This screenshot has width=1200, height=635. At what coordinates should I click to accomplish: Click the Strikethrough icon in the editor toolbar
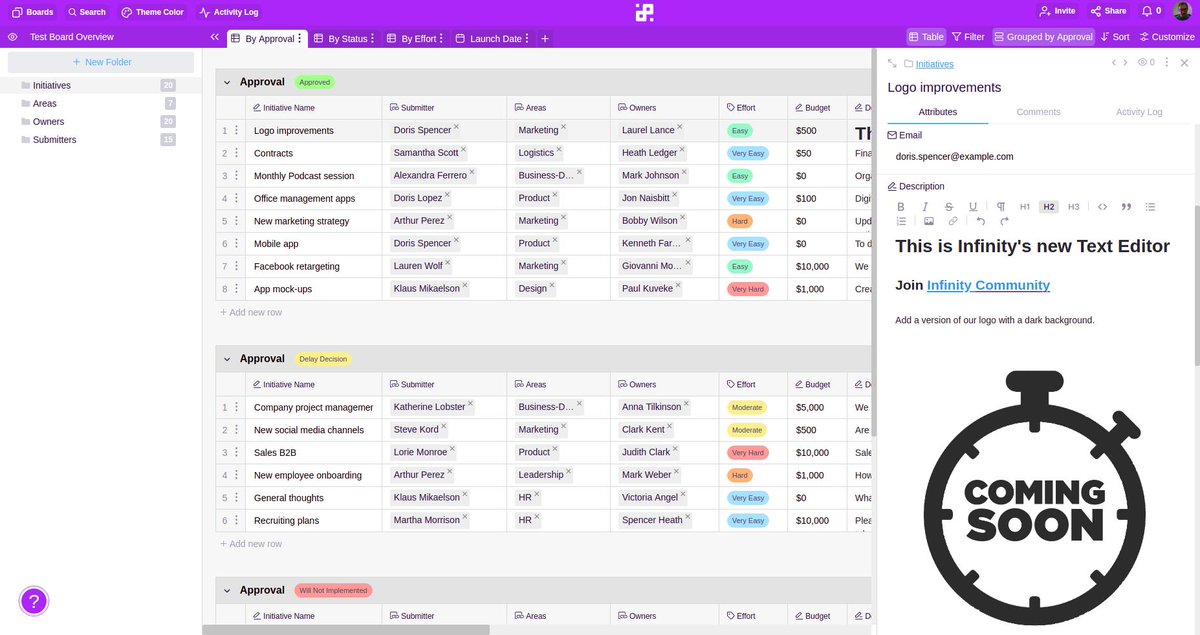click(948, 206)
